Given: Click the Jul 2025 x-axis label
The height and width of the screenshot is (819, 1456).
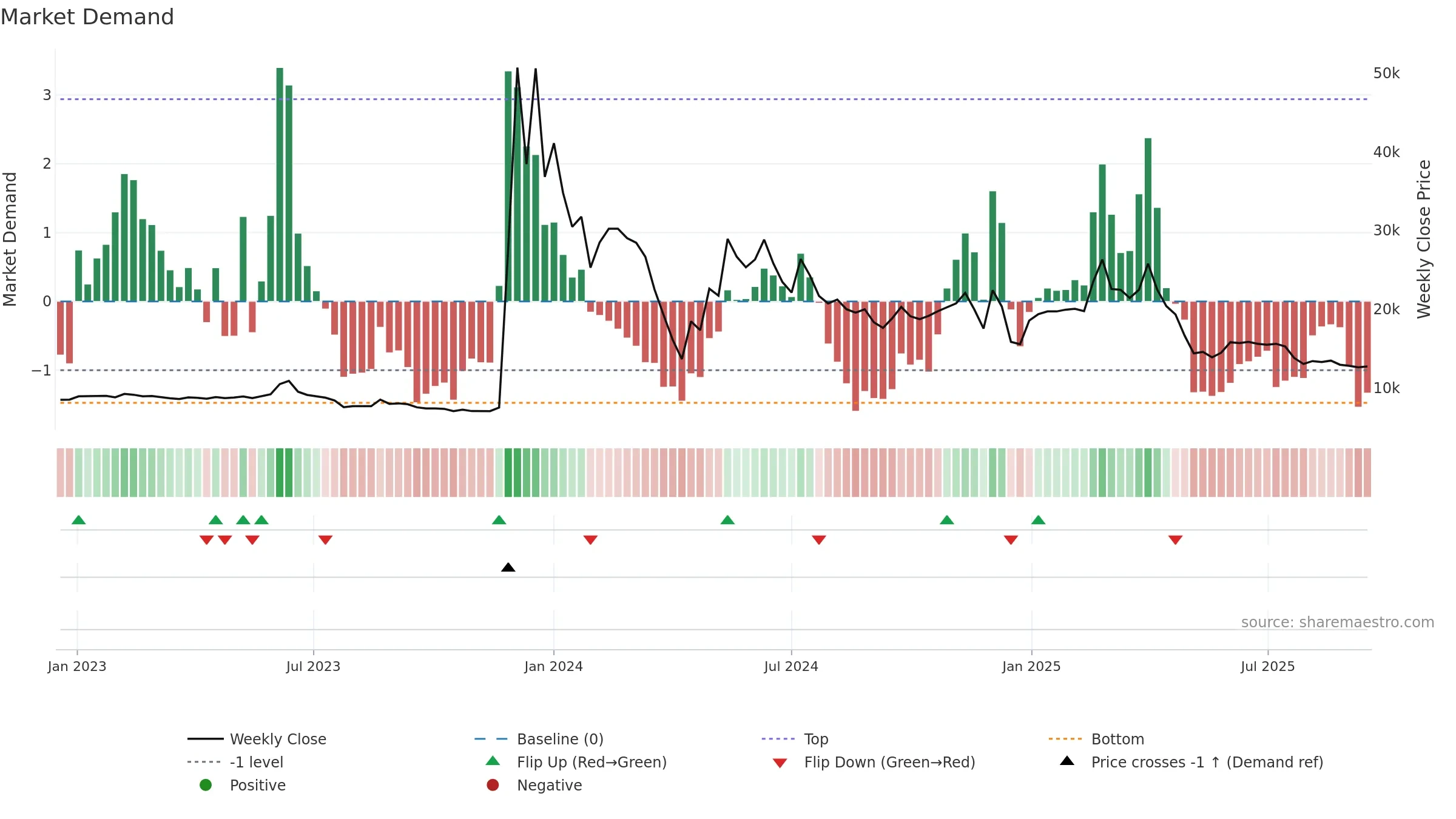Looking at the screenshot, I should [1268, 667].
